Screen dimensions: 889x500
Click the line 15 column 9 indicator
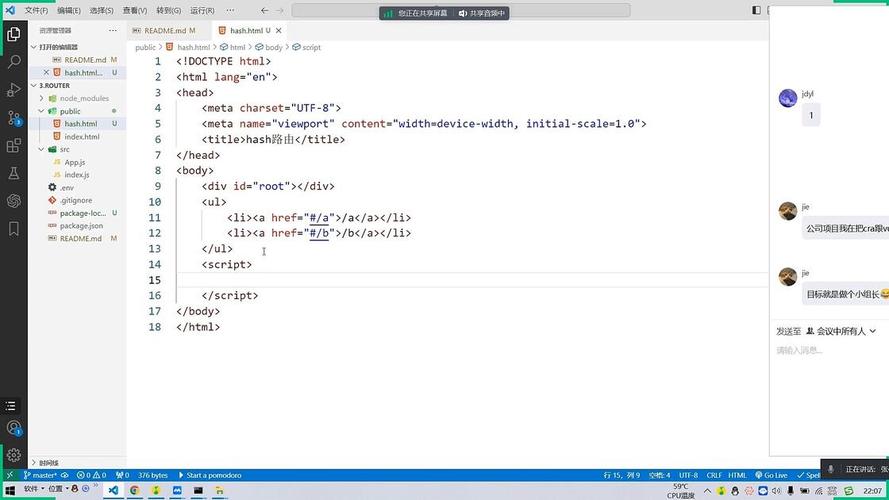621,475
